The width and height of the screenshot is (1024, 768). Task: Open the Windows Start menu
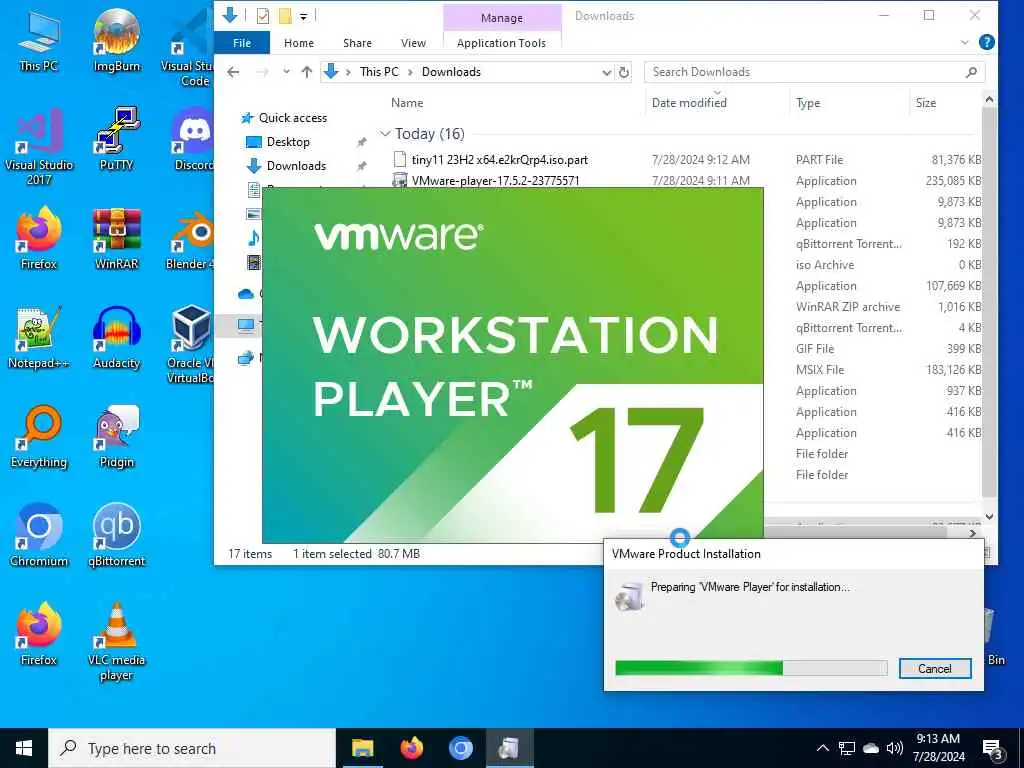(24, 748)
